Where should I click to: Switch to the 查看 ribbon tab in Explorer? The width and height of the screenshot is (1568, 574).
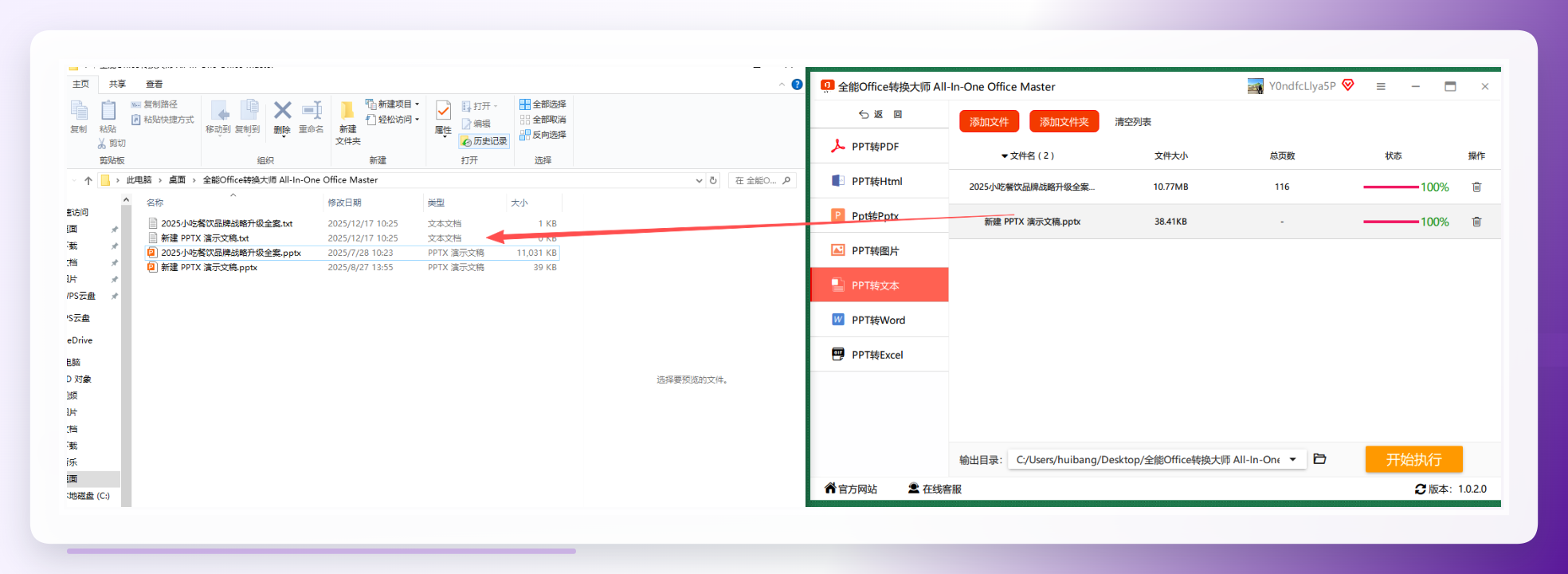[155, 84]
